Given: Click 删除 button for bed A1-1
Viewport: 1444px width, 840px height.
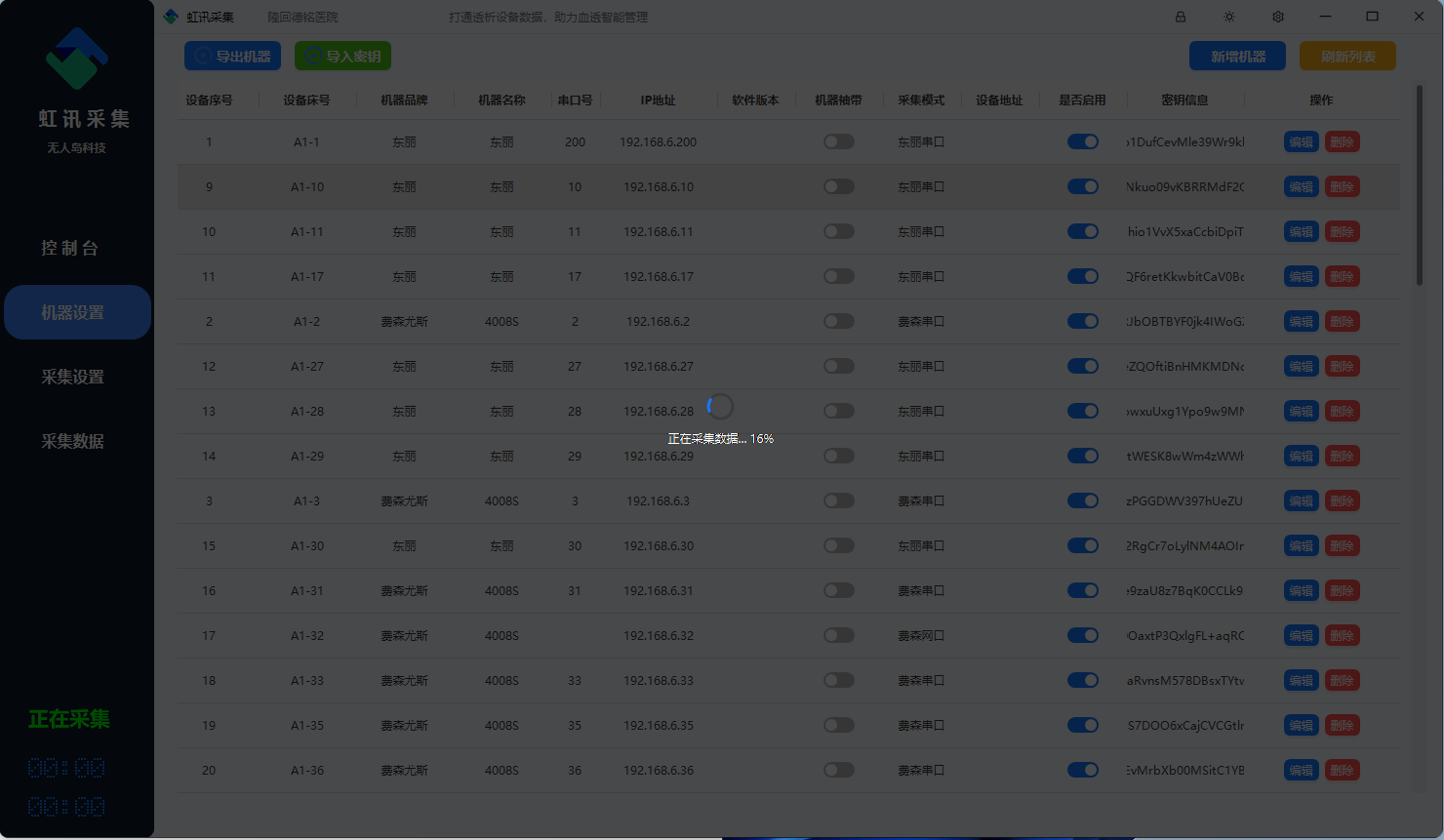Looking at the screenshot, I should tap(1343, 141).
